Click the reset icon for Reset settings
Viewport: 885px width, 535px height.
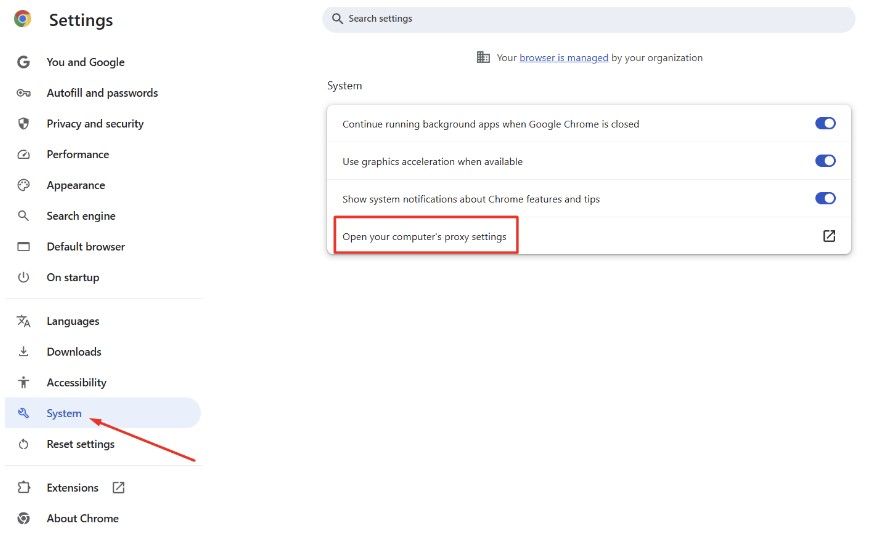click(x=23, y=444)
